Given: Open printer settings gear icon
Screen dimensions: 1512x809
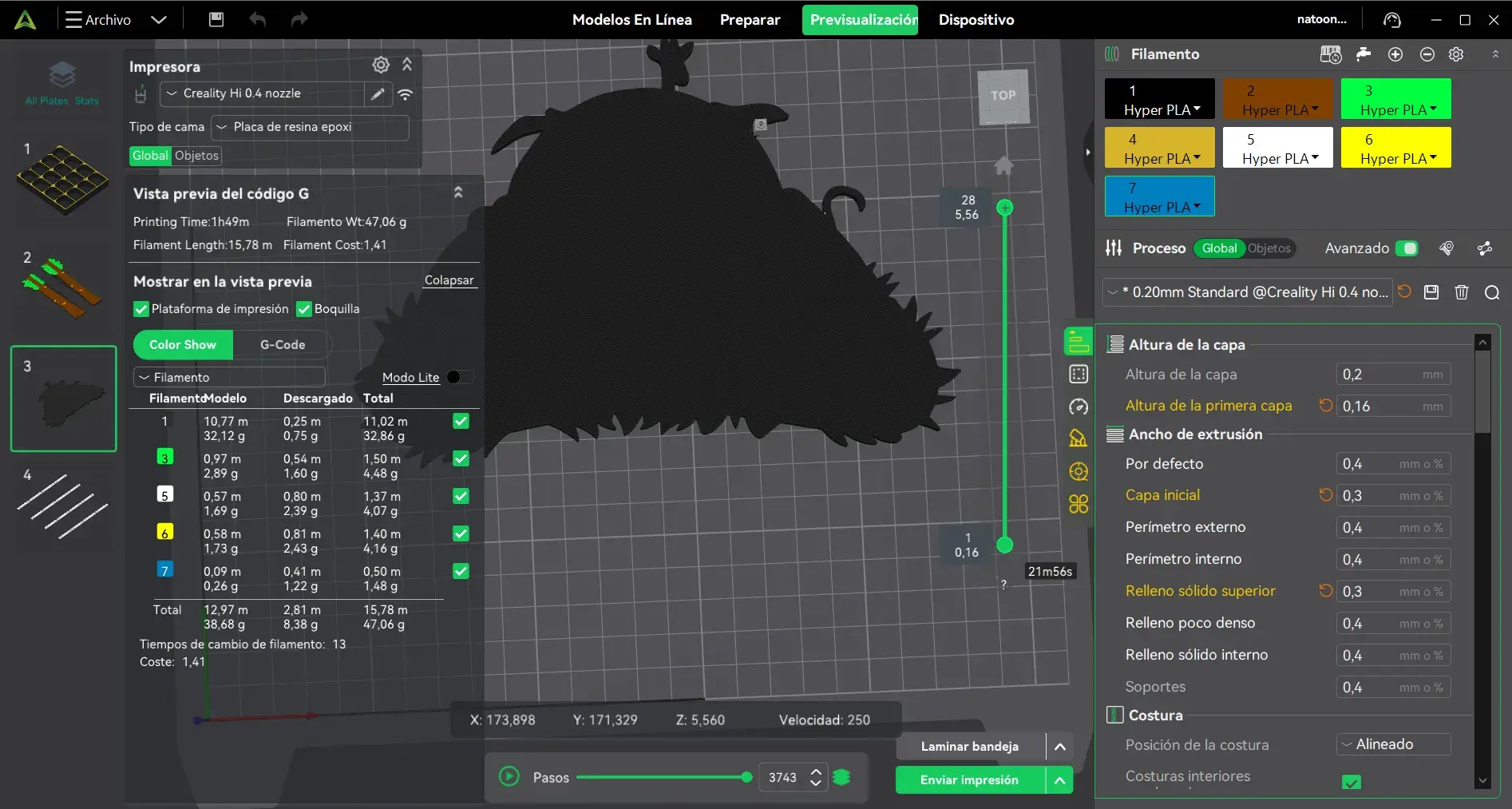Looking at the screenshot, I should tap(381, 65).
